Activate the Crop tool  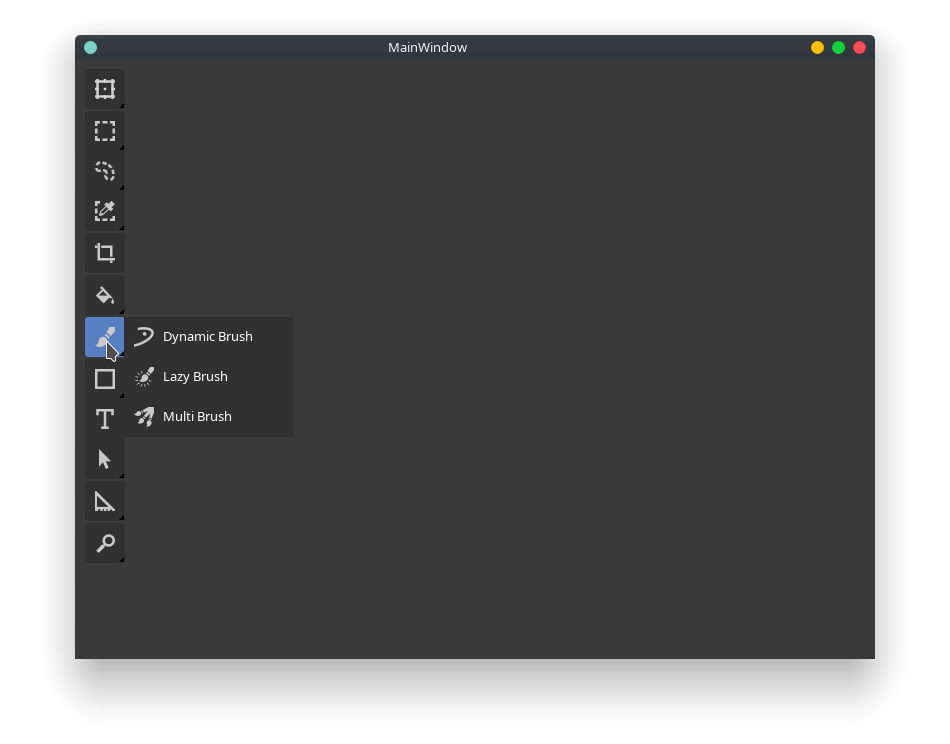click(x=105, y=253)
